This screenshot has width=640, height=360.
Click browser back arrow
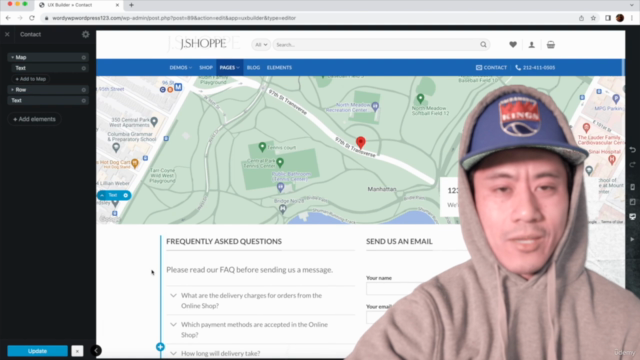pyautogui.click(x=8, y=18)
